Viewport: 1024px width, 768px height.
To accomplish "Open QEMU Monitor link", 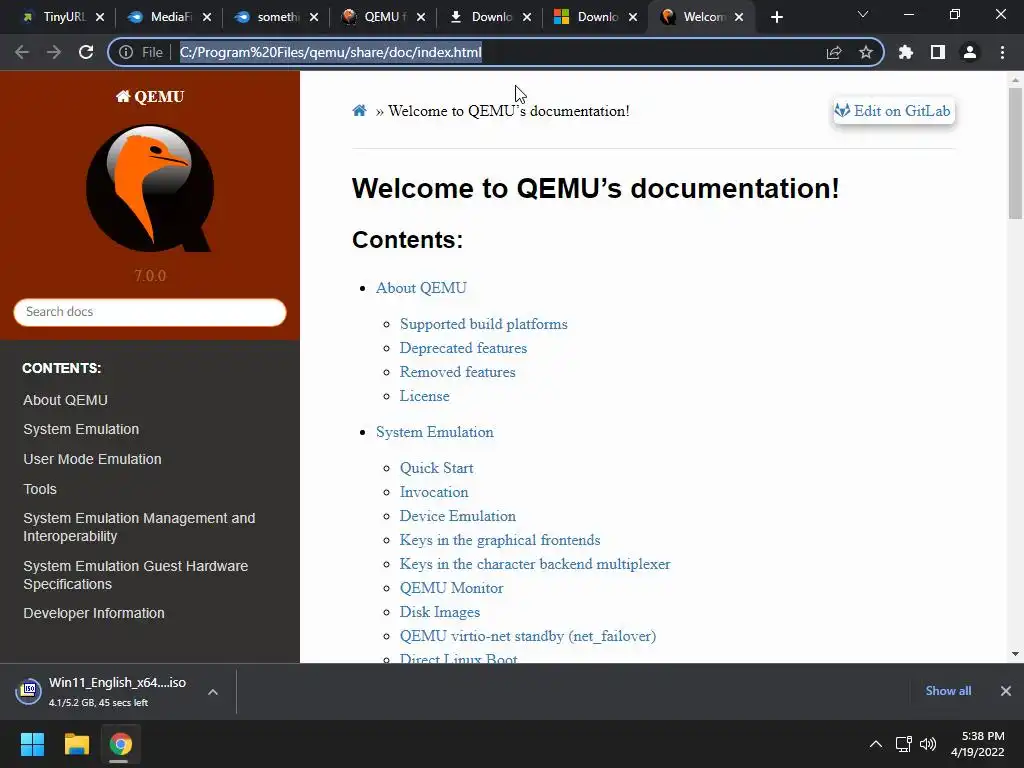I will (451, 588).
